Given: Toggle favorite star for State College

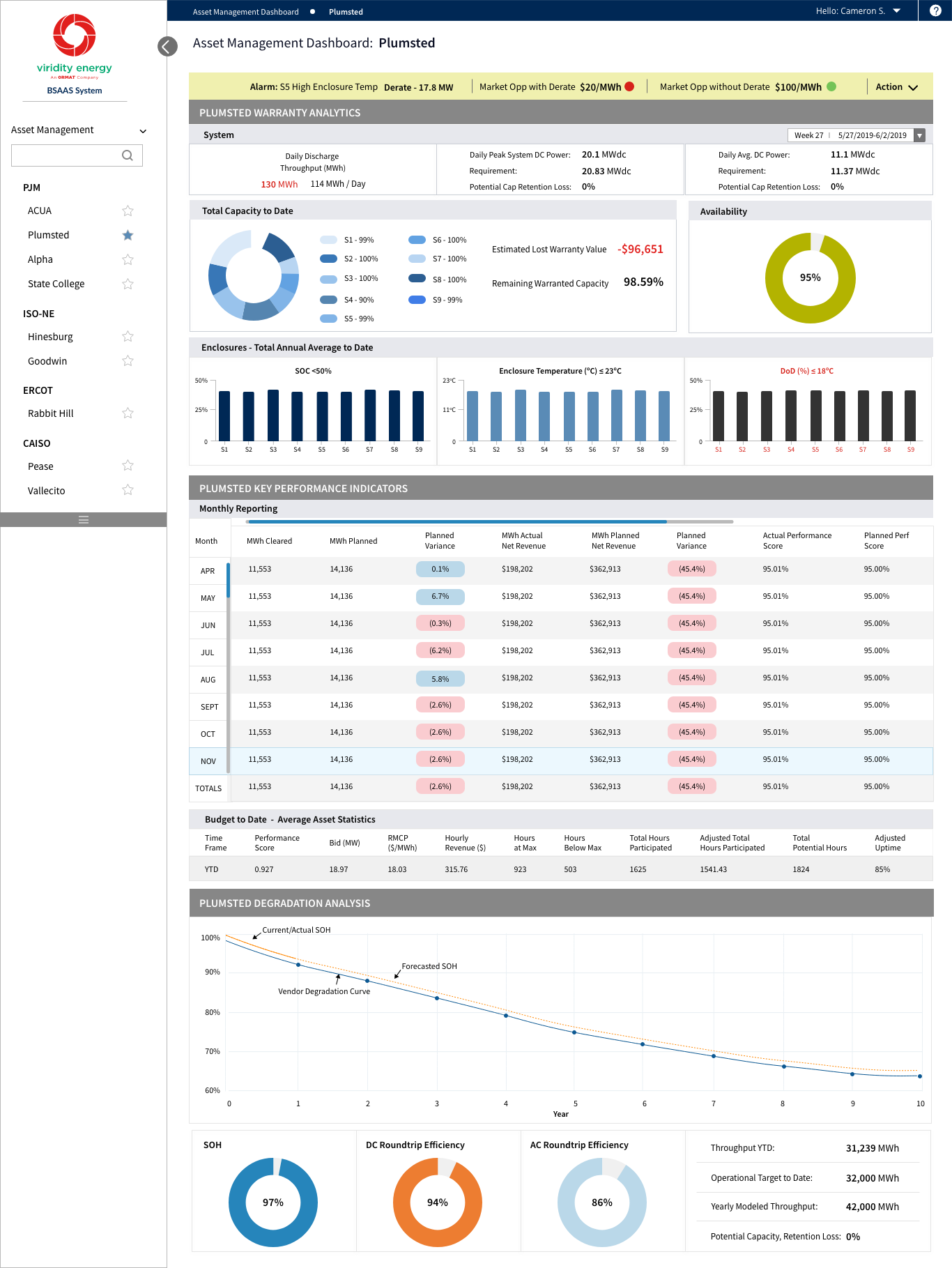Looking at the screenshot, I should click(x=128, y=284).
